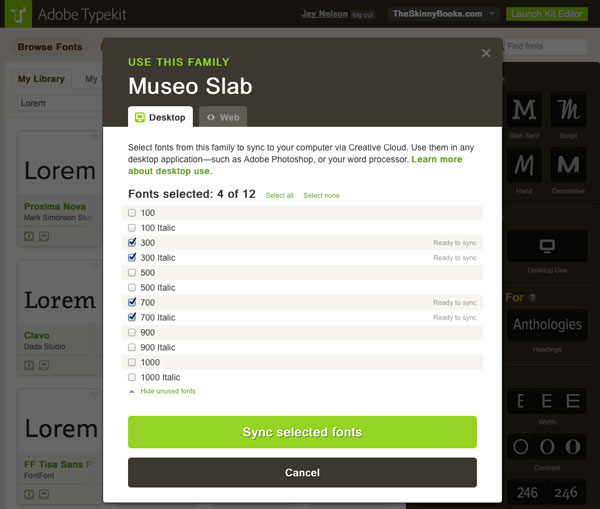Select the wide Width E icon
600x509 pixels.
[x=573, y=401]
